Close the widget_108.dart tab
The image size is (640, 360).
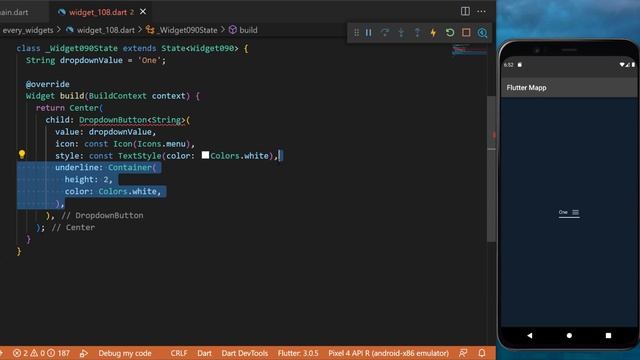143,12
